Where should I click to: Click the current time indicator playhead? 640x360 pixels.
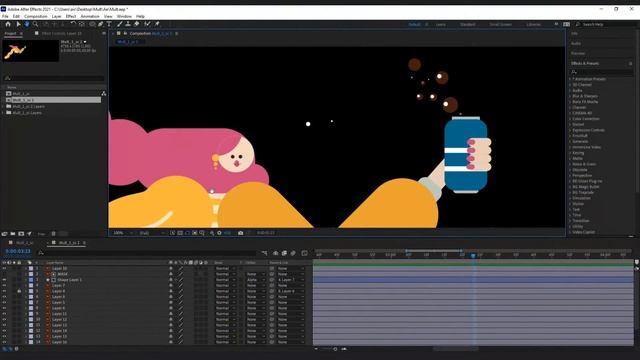pos(473,256)
